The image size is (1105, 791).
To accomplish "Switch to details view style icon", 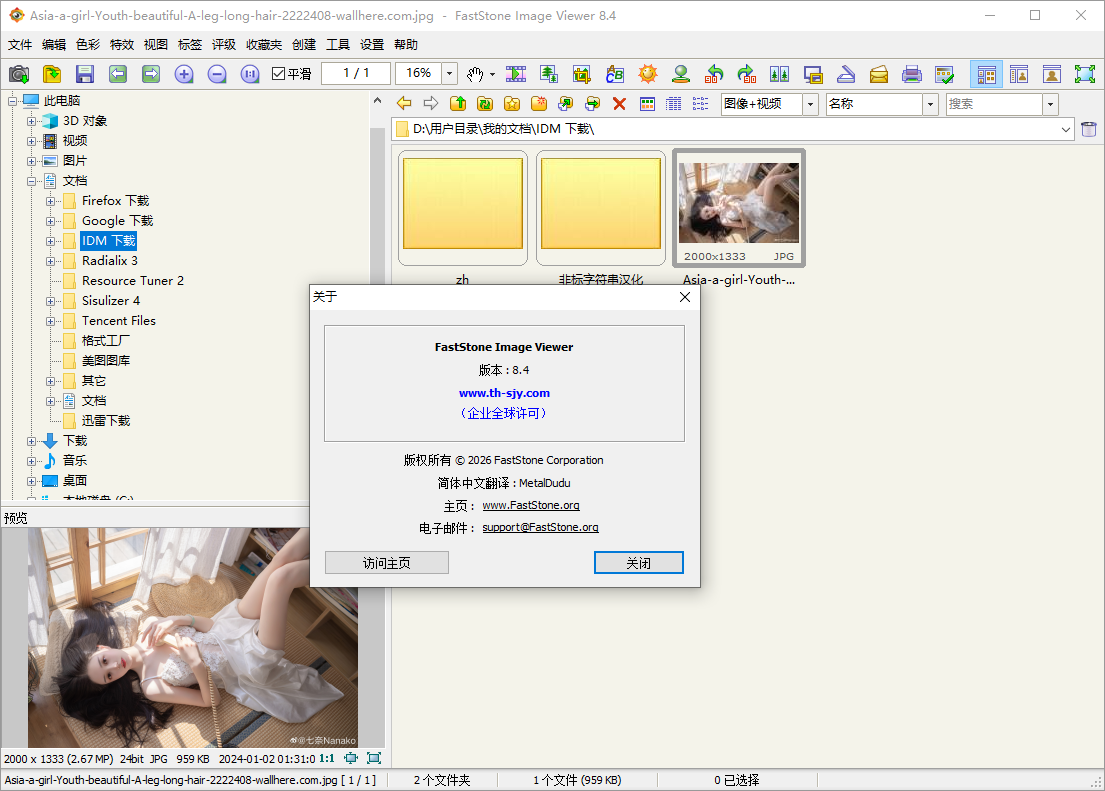I will (674, 104).
